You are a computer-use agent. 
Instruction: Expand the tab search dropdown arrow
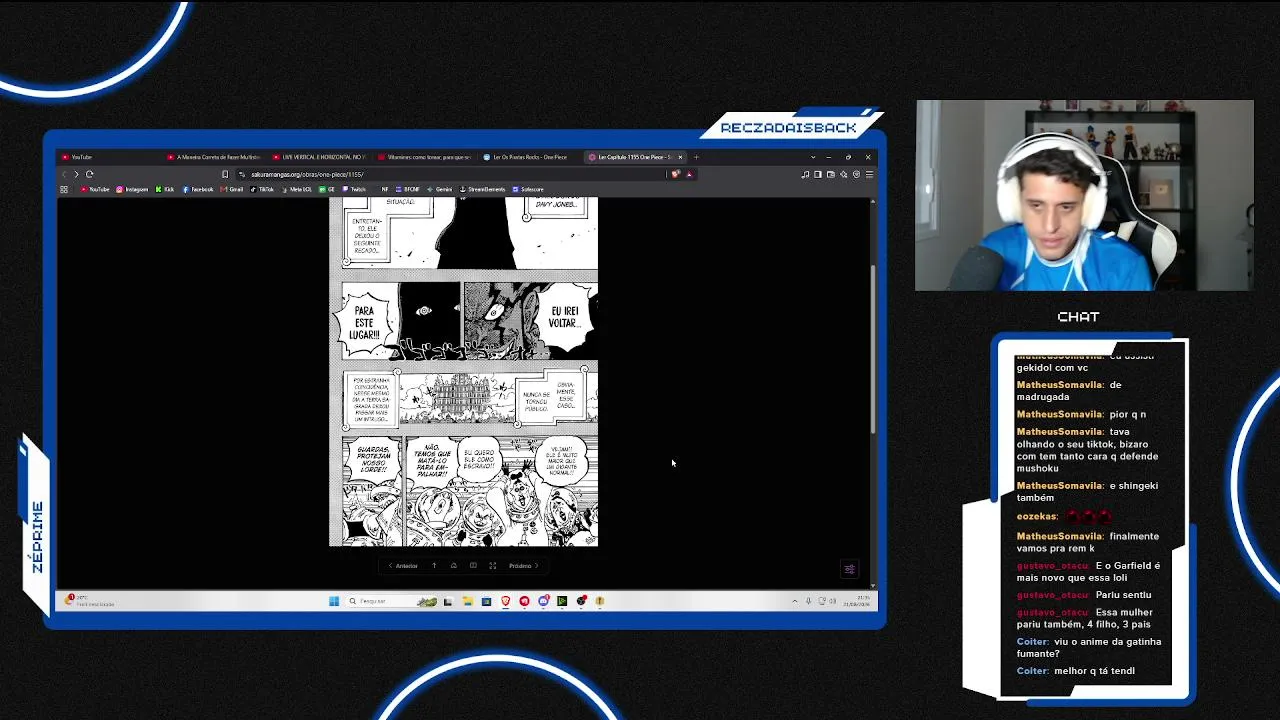813,157
